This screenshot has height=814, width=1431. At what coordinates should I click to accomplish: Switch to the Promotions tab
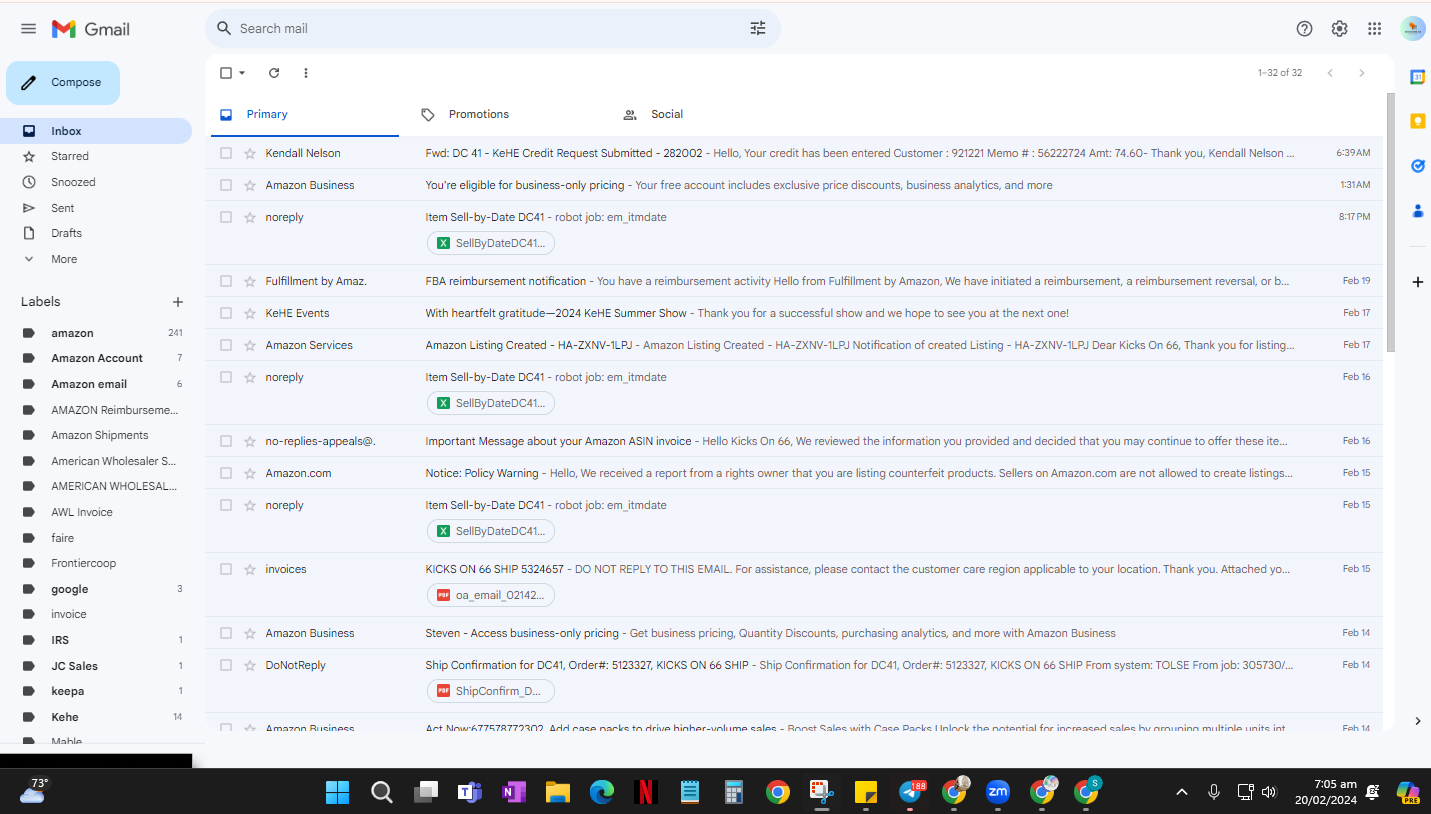506,114
